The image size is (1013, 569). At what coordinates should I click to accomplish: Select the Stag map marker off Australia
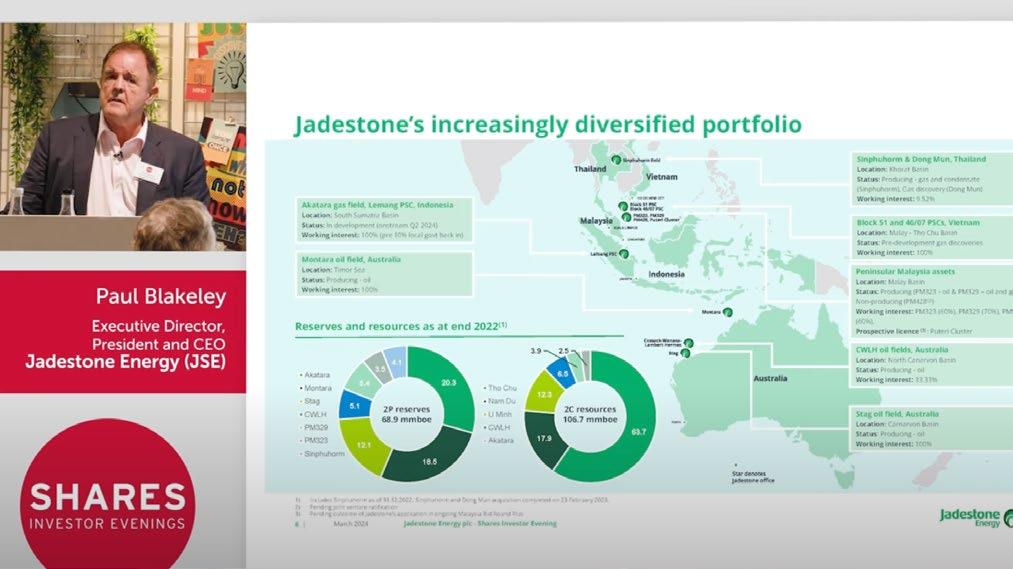[x=685, y=353]
